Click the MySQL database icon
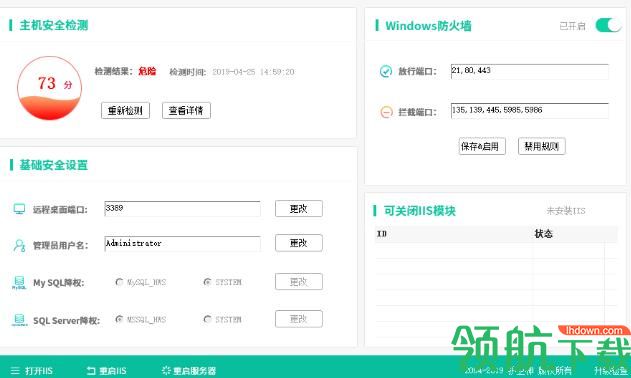 click(x=19, y=282)
